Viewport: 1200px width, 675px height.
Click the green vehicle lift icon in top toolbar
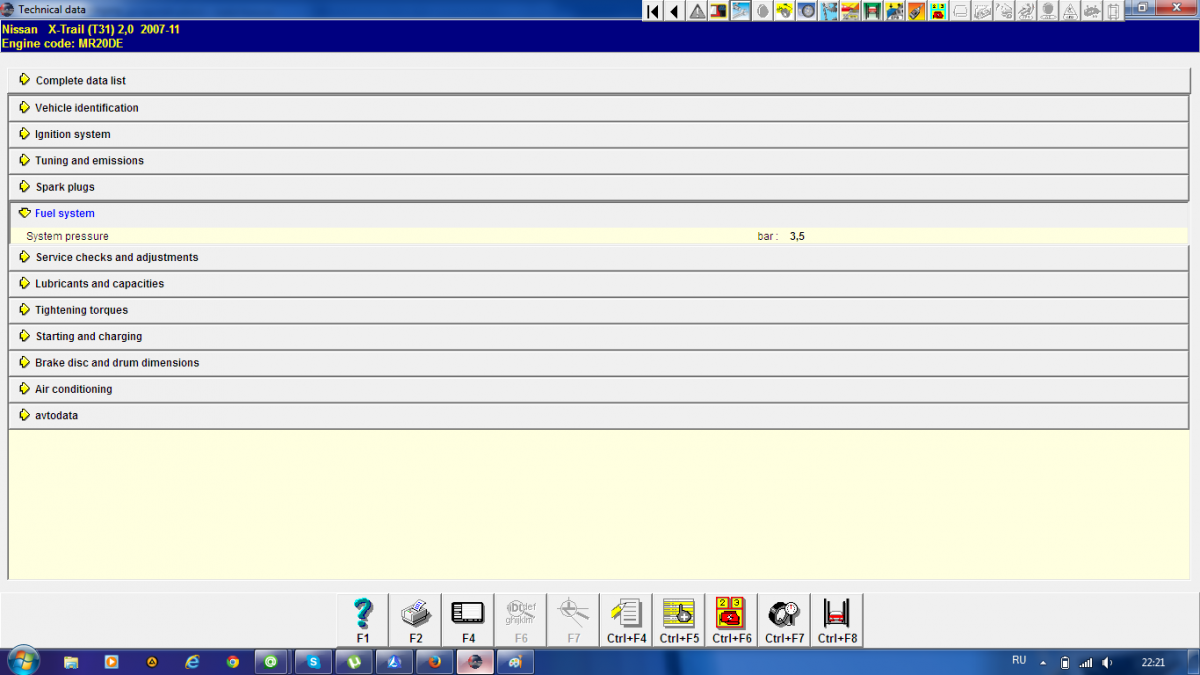click(872, 11)
